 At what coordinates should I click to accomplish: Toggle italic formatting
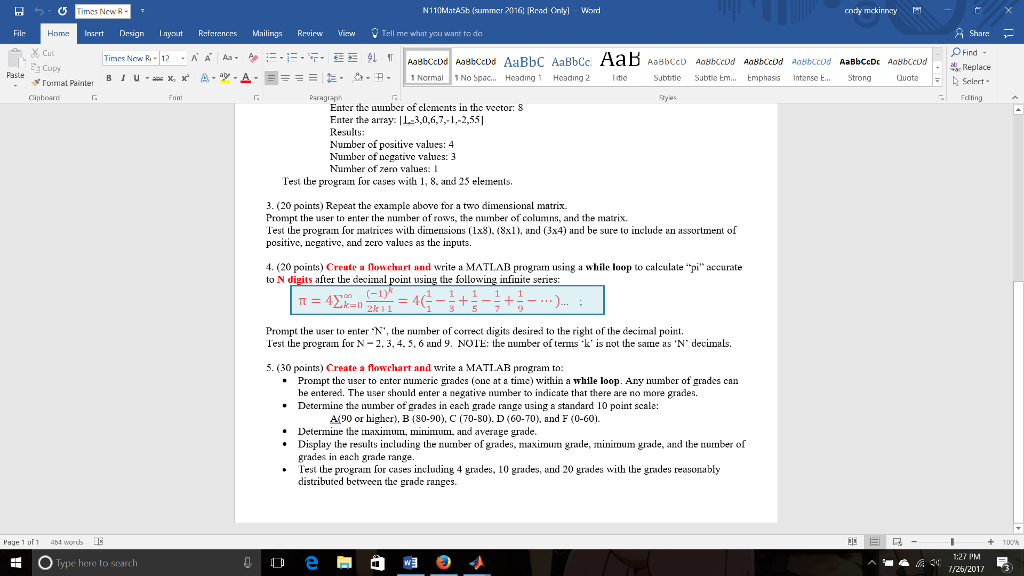(122, 78)
